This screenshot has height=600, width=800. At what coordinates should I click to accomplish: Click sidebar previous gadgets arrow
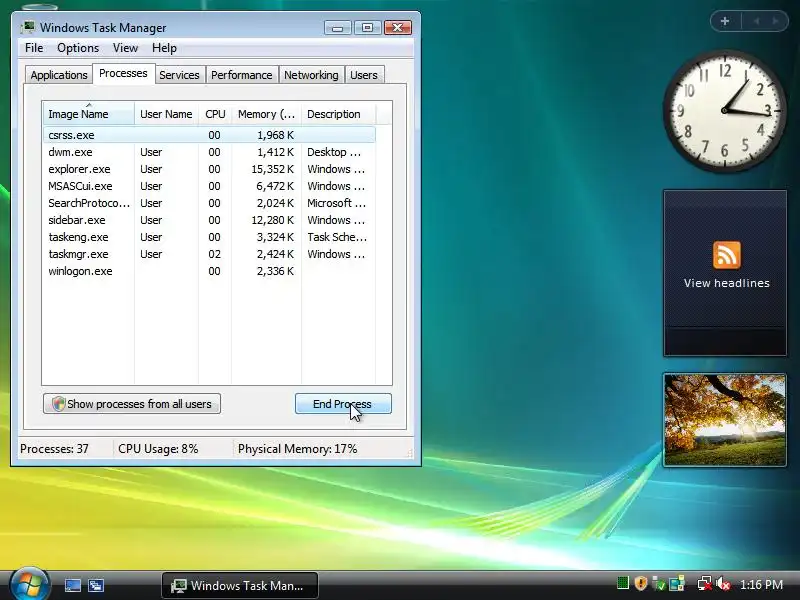click(x=756, y=21)
